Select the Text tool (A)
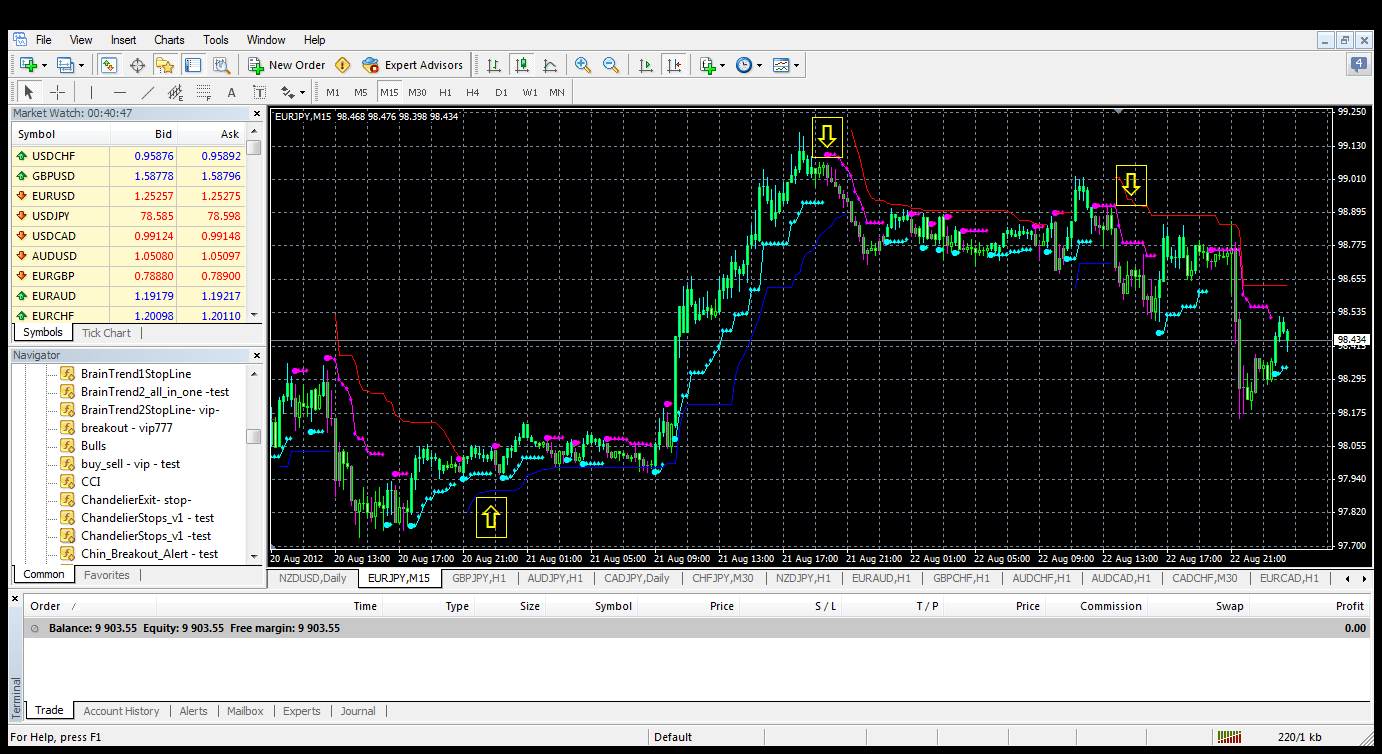Screen dimensions: 1382x754 tap(231, 92)
